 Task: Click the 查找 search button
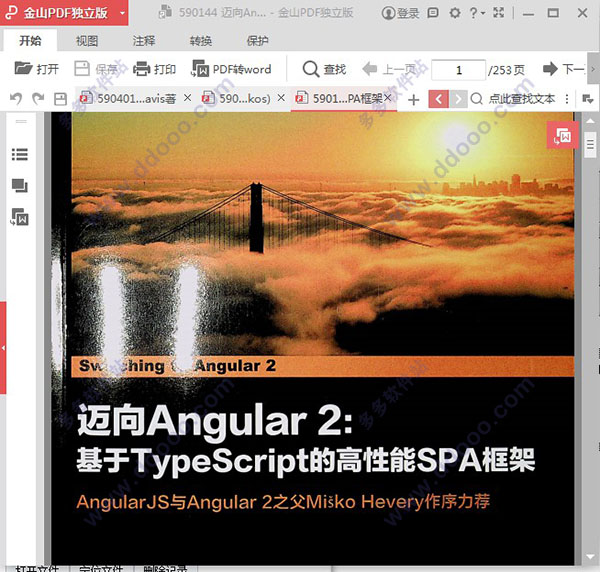pyautogui.click(x=324, y=69)
